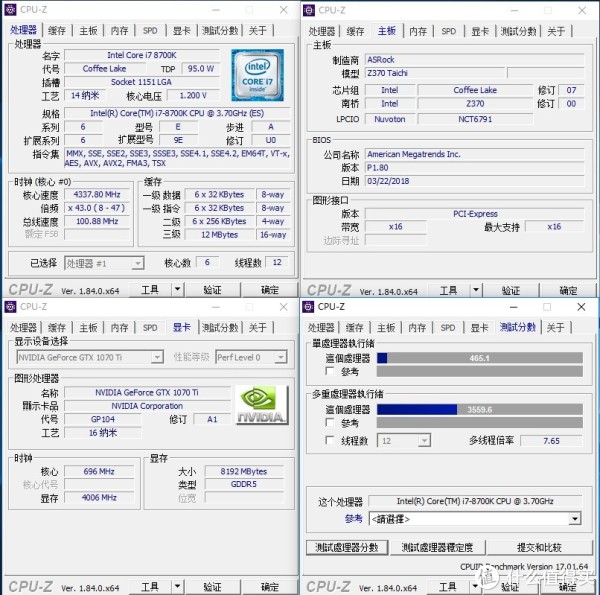Screen dimensions: 600x595
Task: Click manufacturer value ASRock
Action: click(474, 60)
